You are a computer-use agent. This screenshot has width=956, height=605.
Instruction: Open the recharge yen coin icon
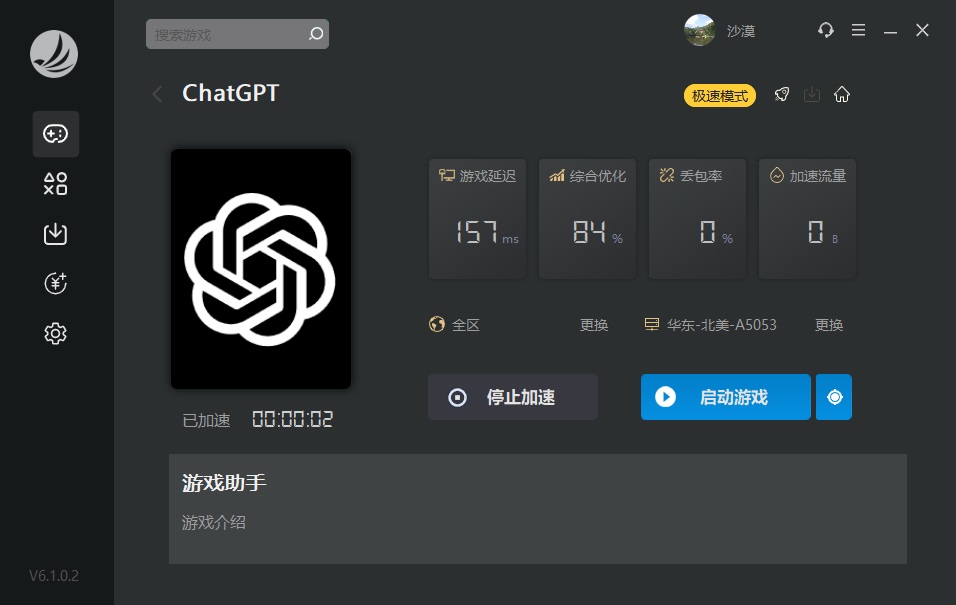55,283
